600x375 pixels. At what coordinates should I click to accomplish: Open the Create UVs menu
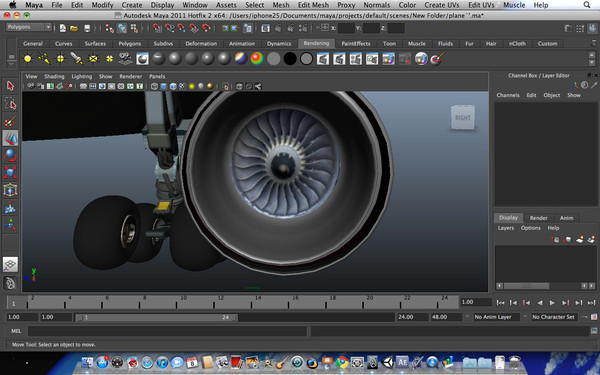[442, 5]
